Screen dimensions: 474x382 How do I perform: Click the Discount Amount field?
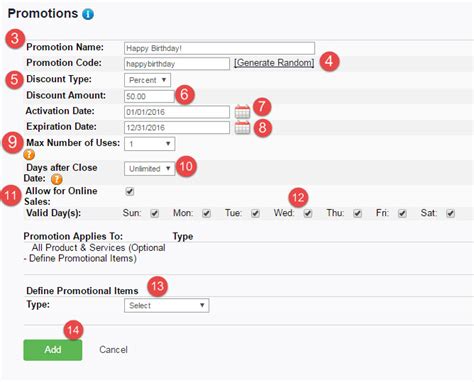(x=149, y=96)
